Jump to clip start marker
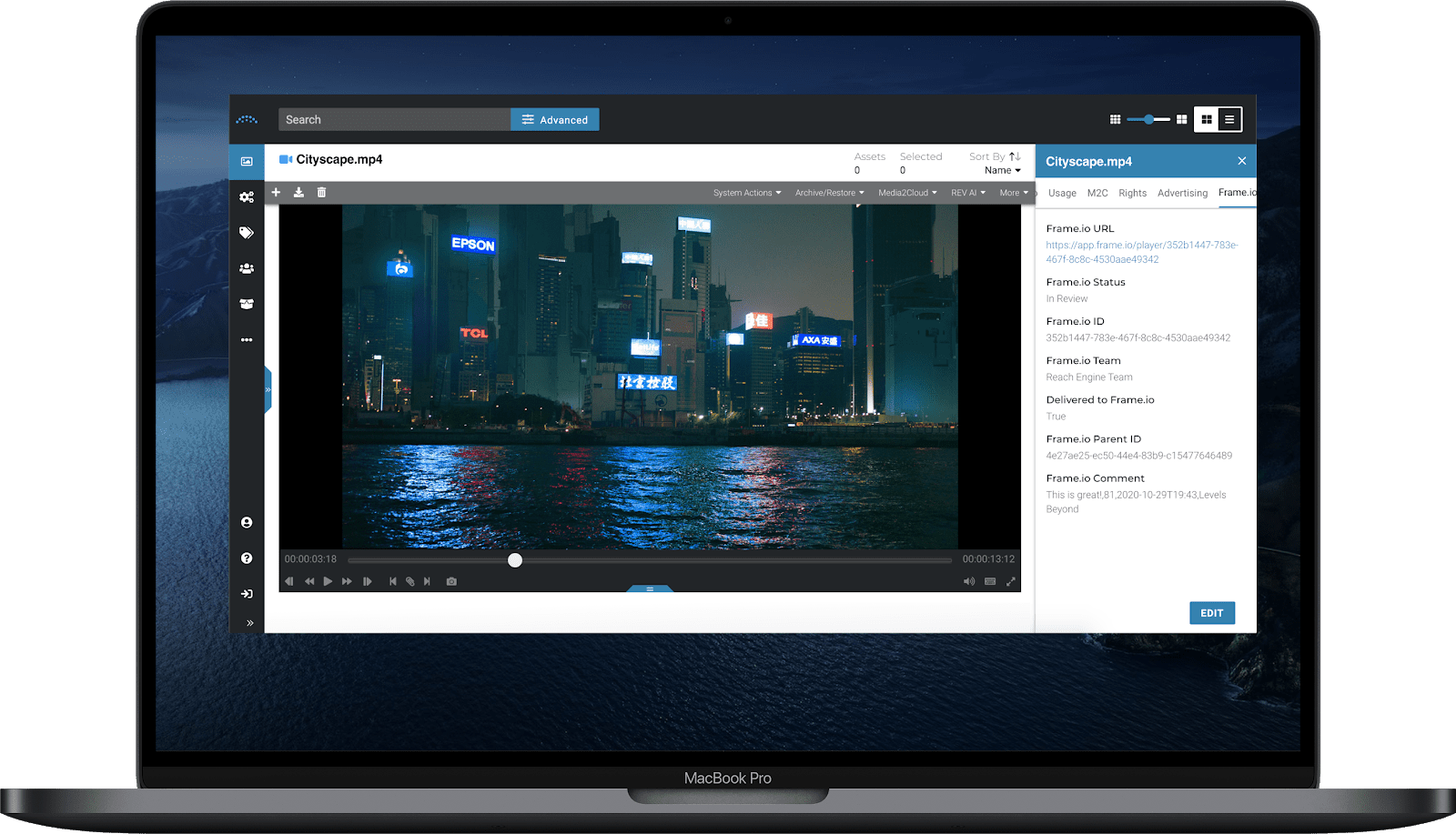The height and width of the screenshot is (834, 1456). click(x=392, y=581)
